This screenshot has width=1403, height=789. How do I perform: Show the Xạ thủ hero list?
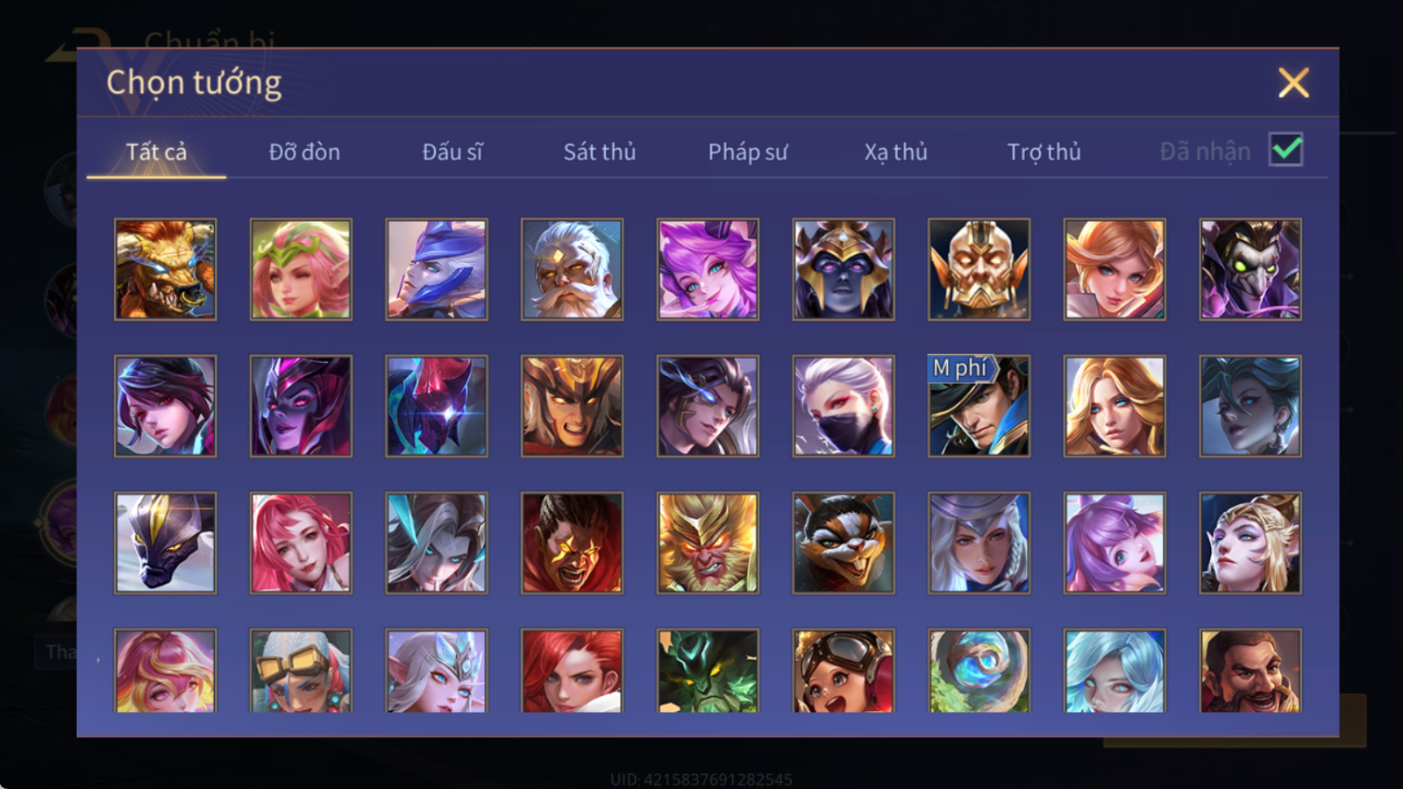tap(896, 152)
